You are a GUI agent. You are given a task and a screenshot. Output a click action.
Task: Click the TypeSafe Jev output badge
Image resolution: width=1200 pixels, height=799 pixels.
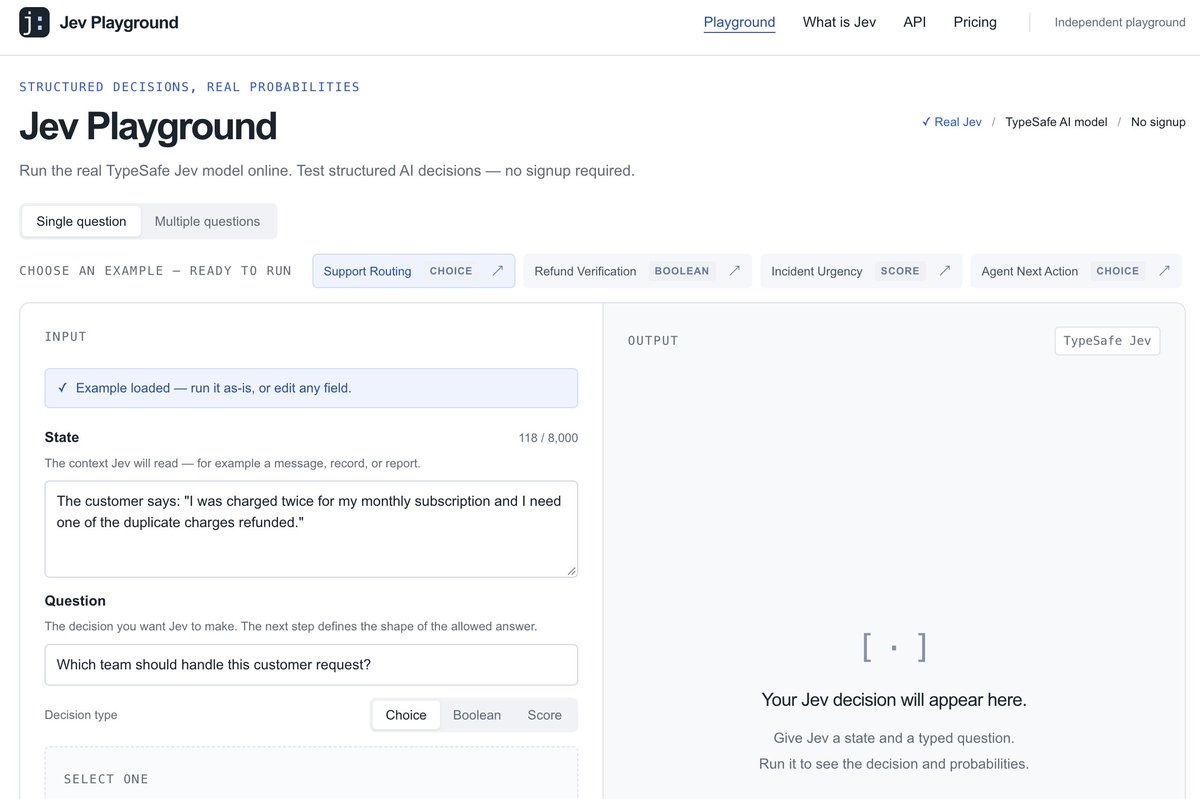tap(1107, 341)
